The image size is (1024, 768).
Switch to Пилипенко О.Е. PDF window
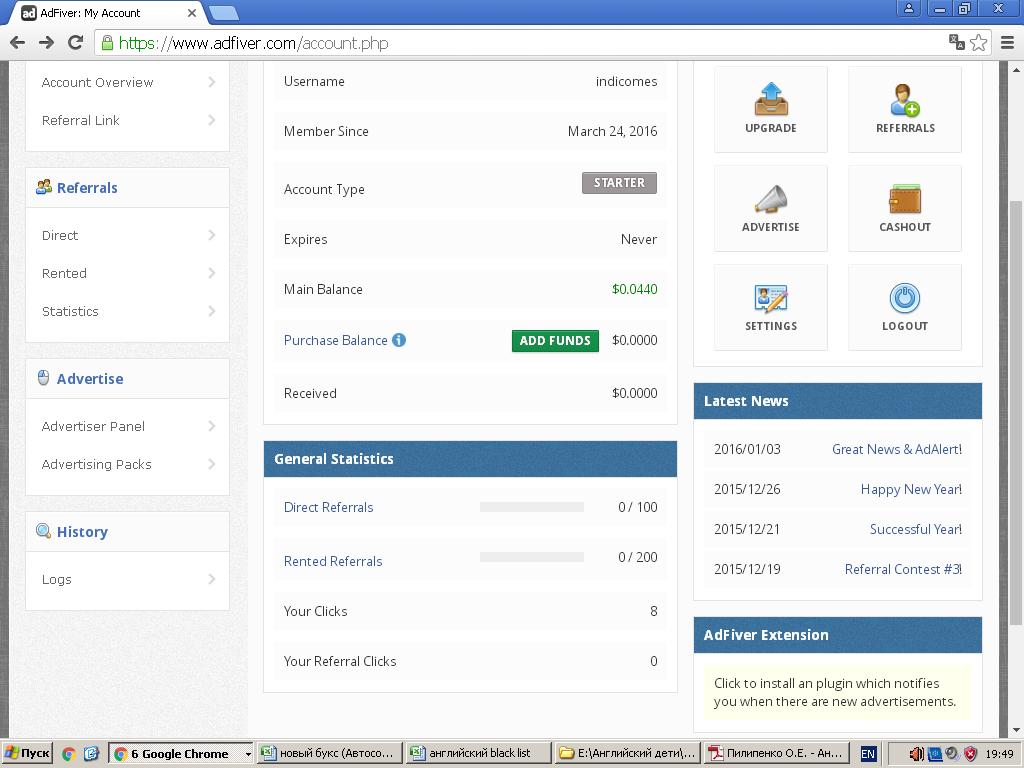[x=776, y=754]
